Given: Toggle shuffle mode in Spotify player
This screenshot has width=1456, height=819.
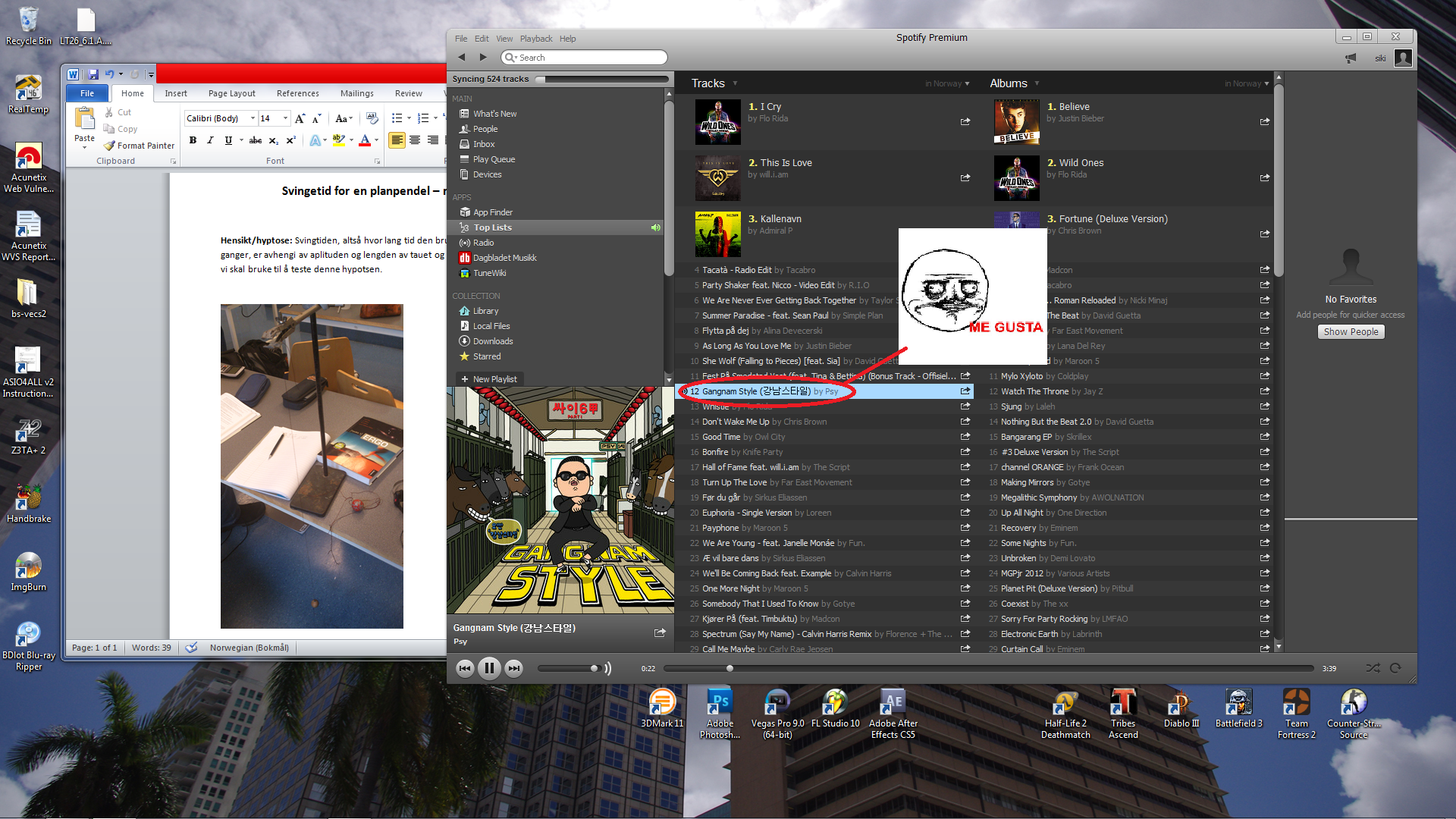Looking at the screenshot, I should [x=1373, y=668].
